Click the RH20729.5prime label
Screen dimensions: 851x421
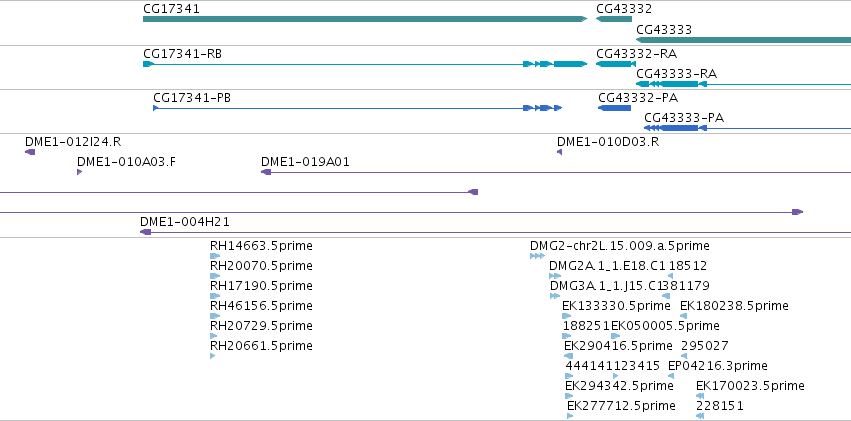pos(261,326)
